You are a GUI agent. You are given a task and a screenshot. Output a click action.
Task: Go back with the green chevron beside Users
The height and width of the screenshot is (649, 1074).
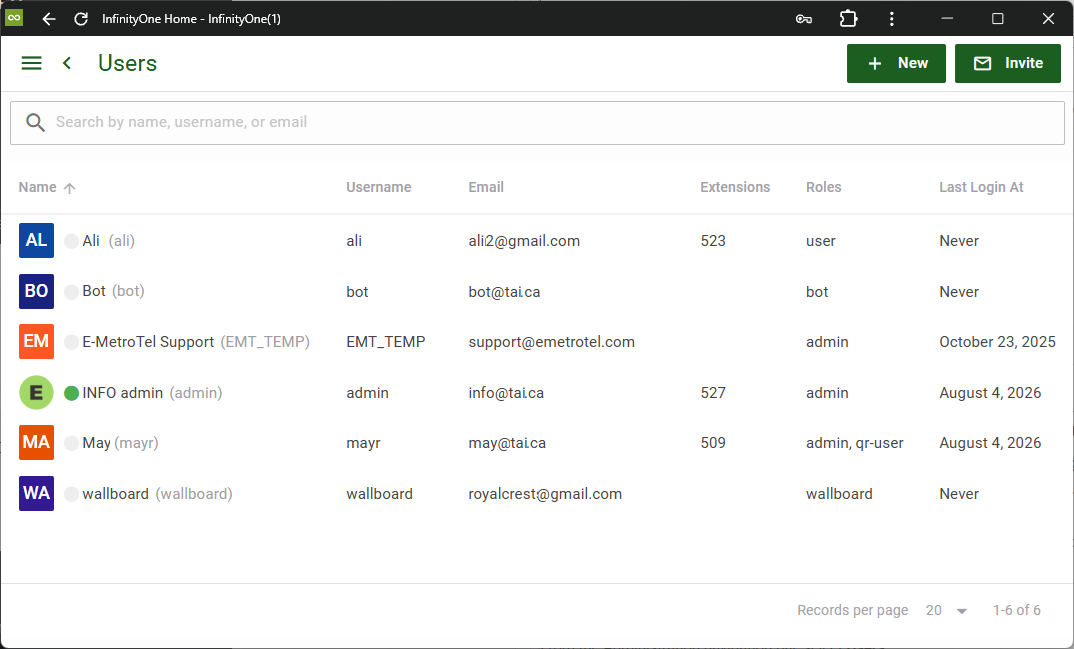click(67, 63)
